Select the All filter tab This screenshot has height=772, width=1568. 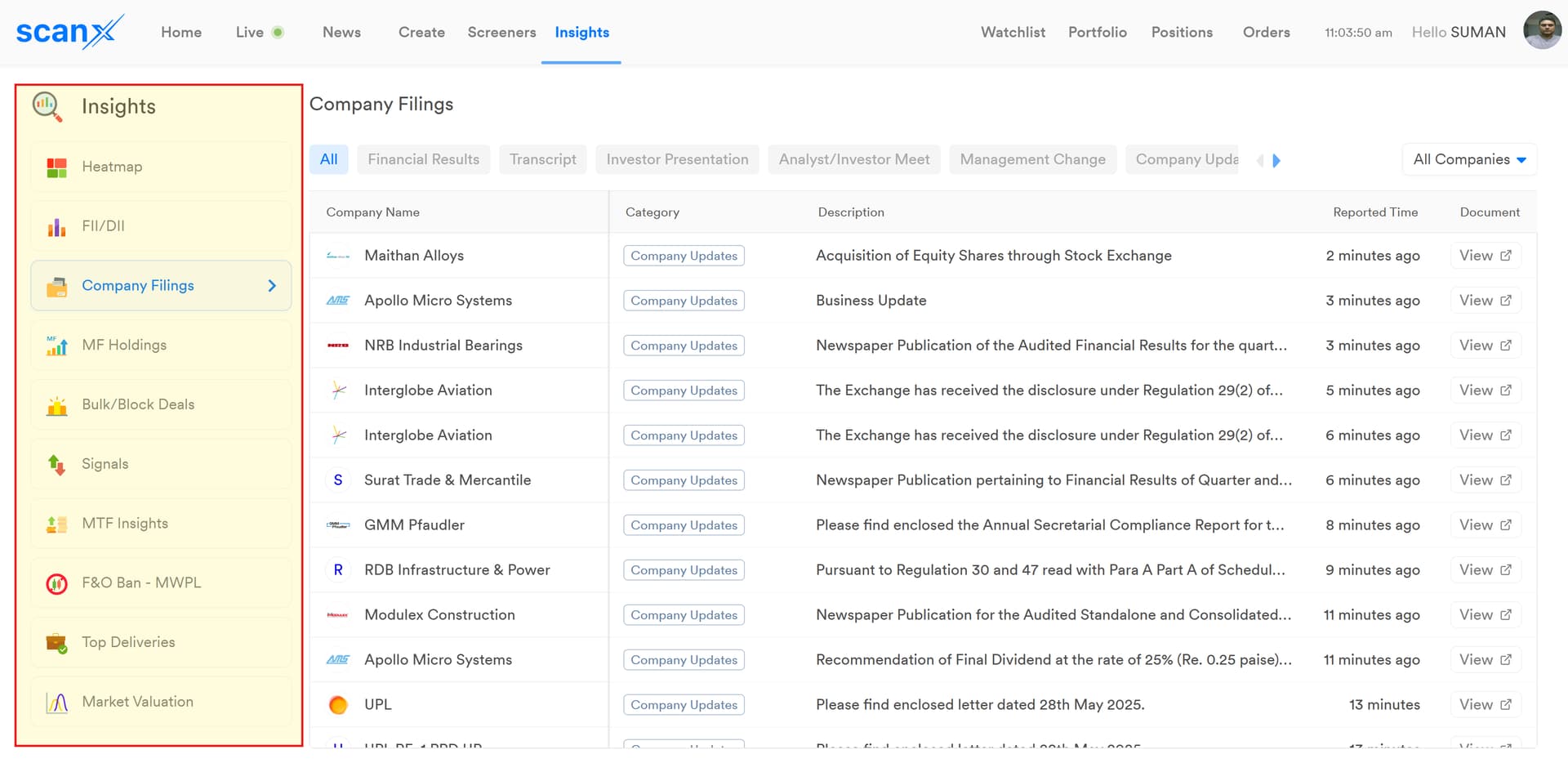[x=329, y=159]
